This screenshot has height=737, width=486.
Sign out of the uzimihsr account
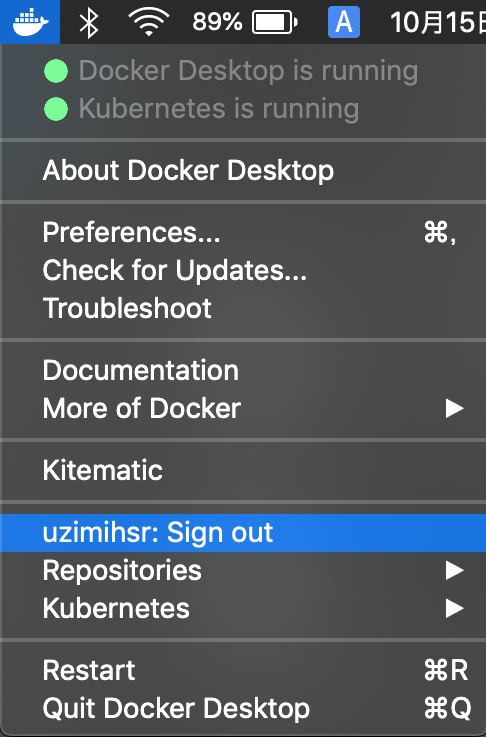coord(243,533)
